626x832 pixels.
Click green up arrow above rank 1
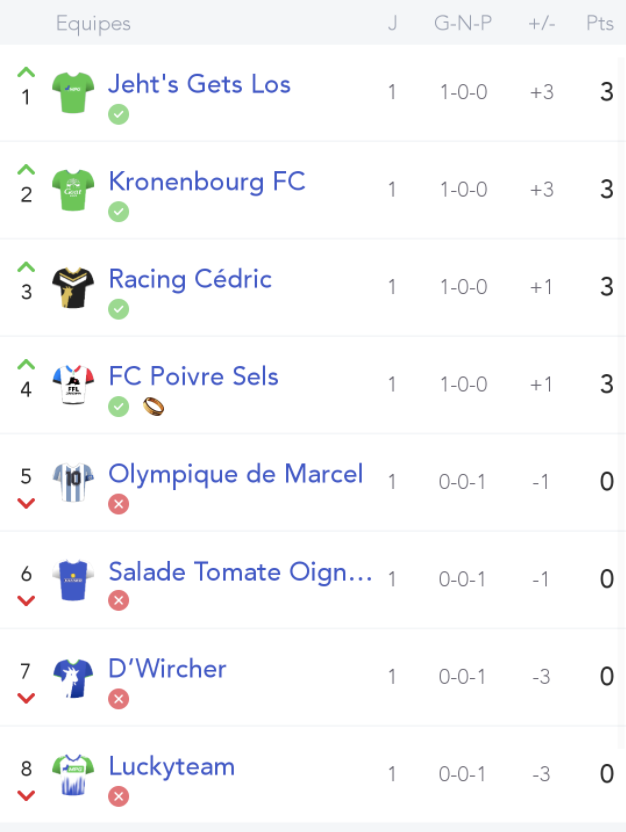tap(26, 73)
